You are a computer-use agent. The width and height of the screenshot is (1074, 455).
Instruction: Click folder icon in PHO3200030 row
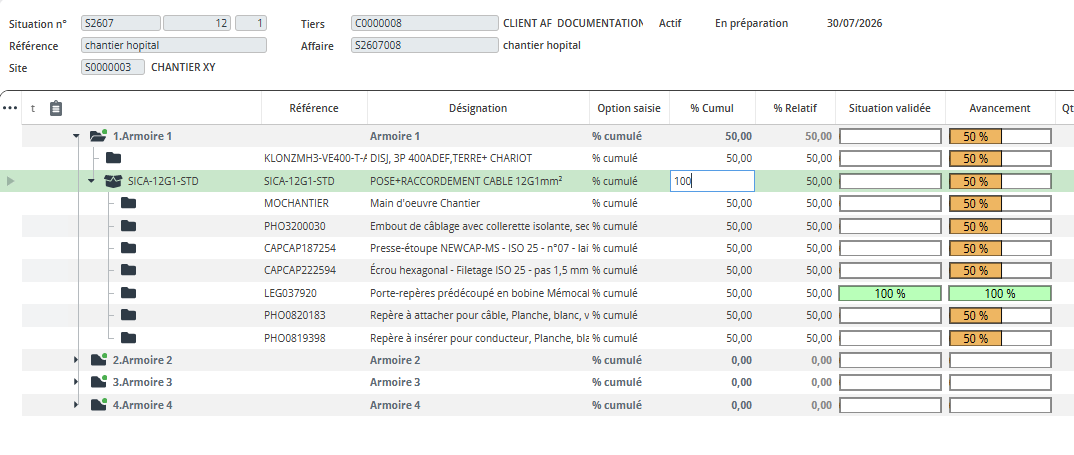coord(129,226)
